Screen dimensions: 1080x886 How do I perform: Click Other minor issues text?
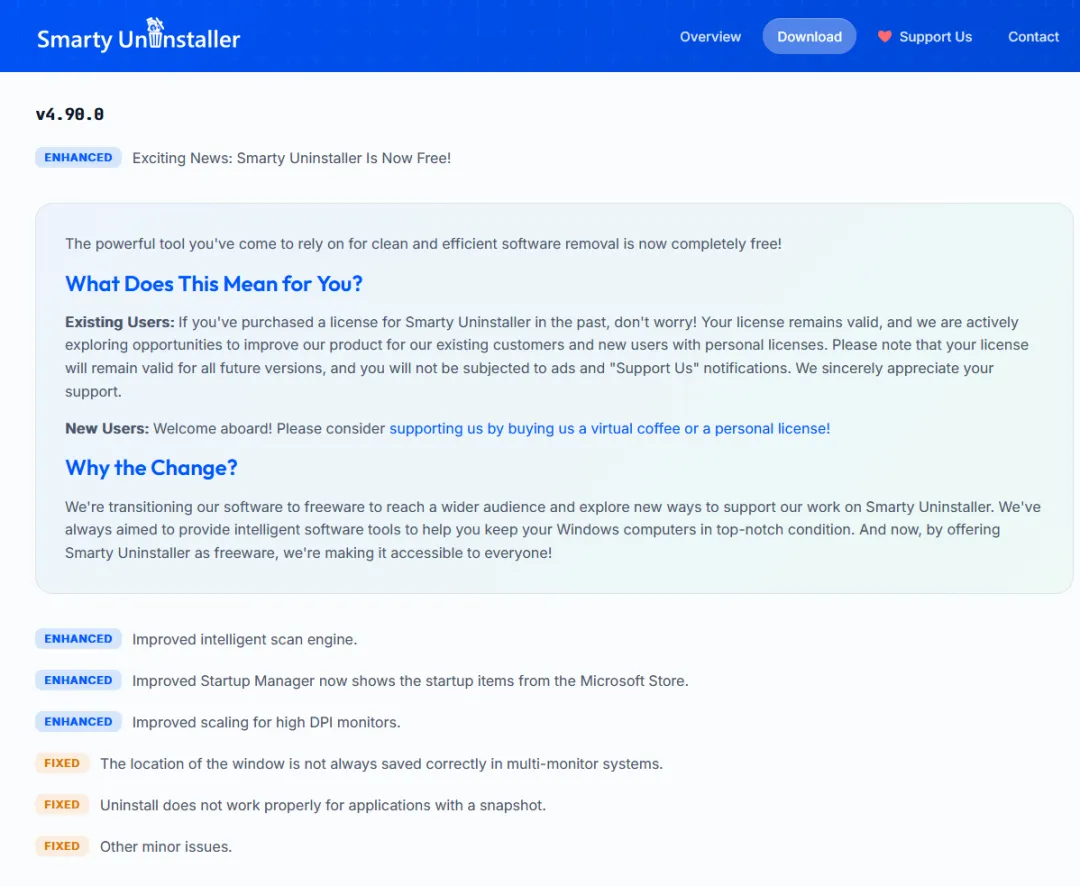[x=166, y=847]
